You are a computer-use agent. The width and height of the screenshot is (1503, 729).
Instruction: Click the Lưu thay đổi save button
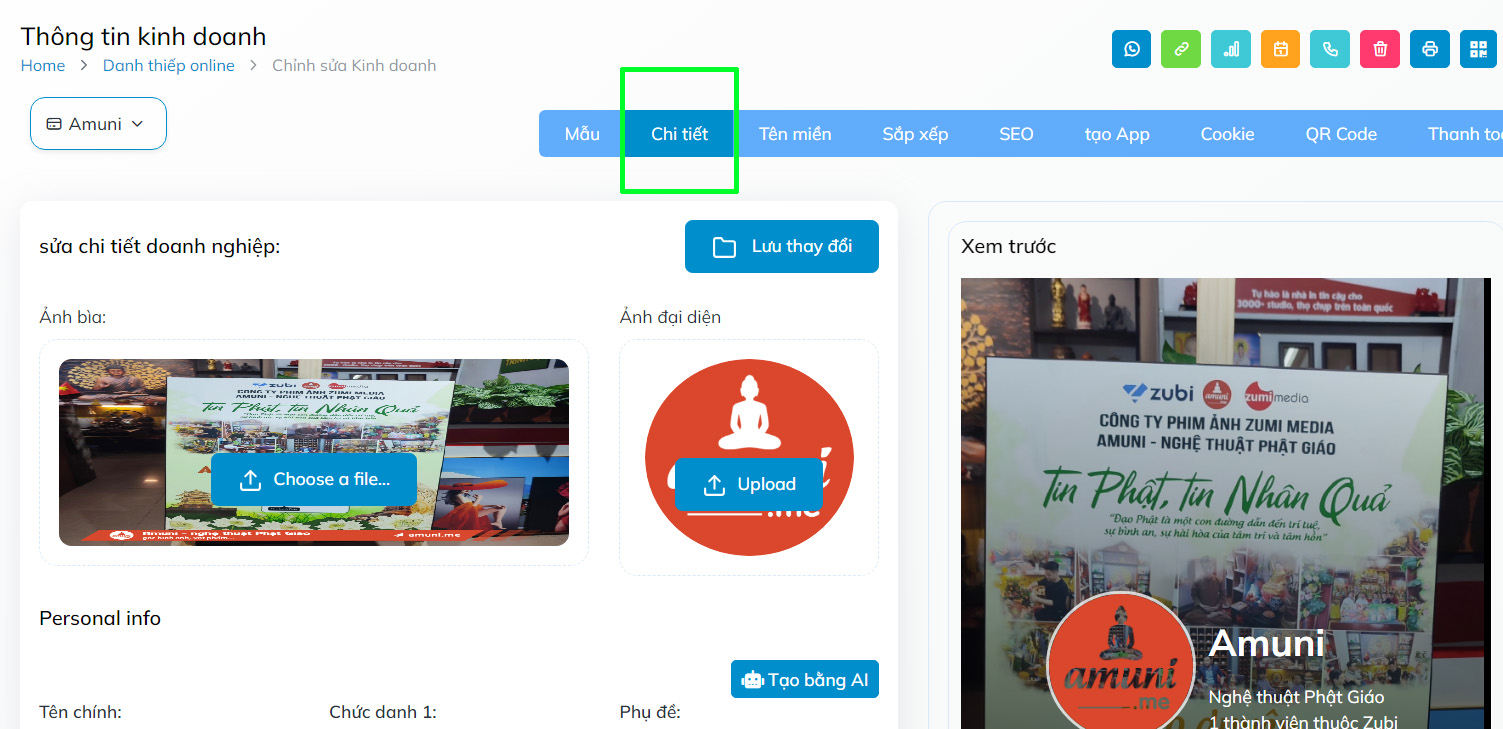[x=782, y=246]
